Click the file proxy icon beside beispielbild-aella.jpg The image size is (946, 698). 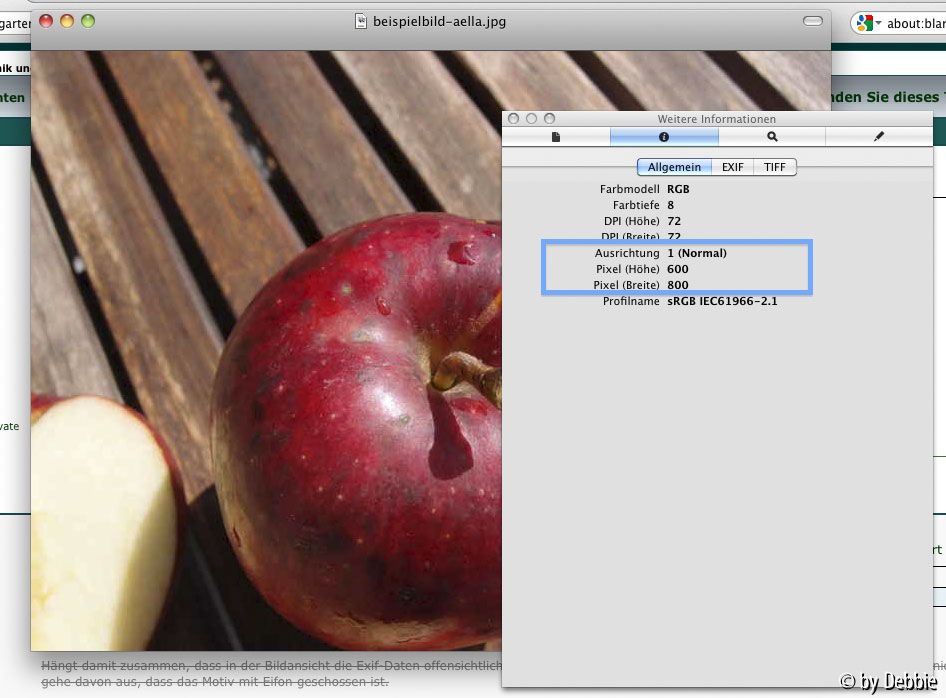362,21
